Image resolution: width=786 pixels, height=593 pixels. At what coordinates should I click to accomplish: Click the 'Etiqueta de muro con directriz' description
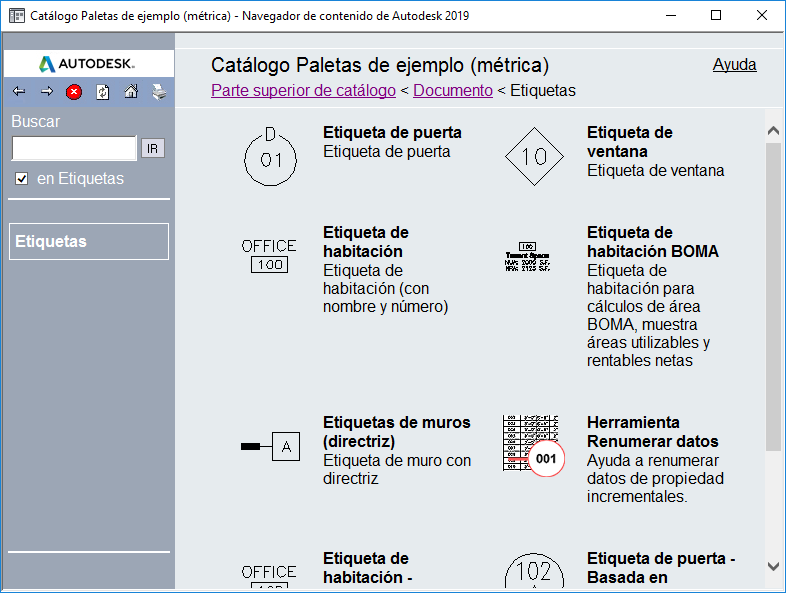397,469
